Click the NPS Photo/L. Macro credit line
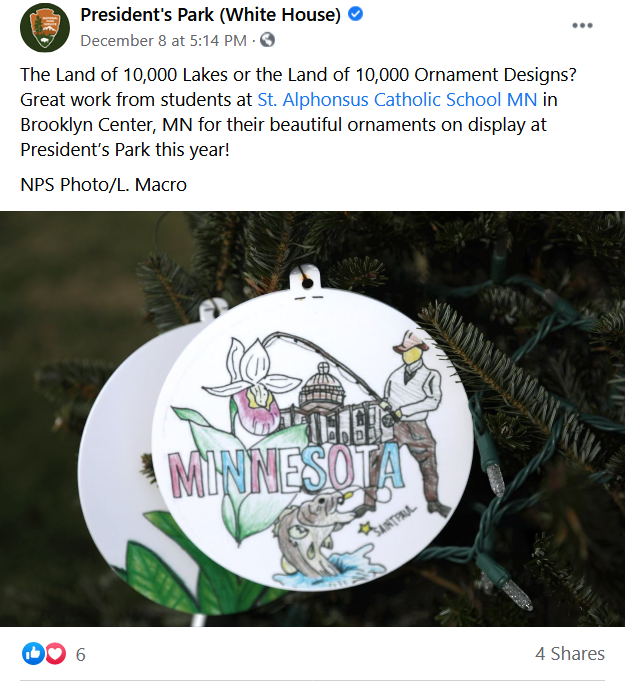This screenshot has height=681, width=625. (103, 185)
